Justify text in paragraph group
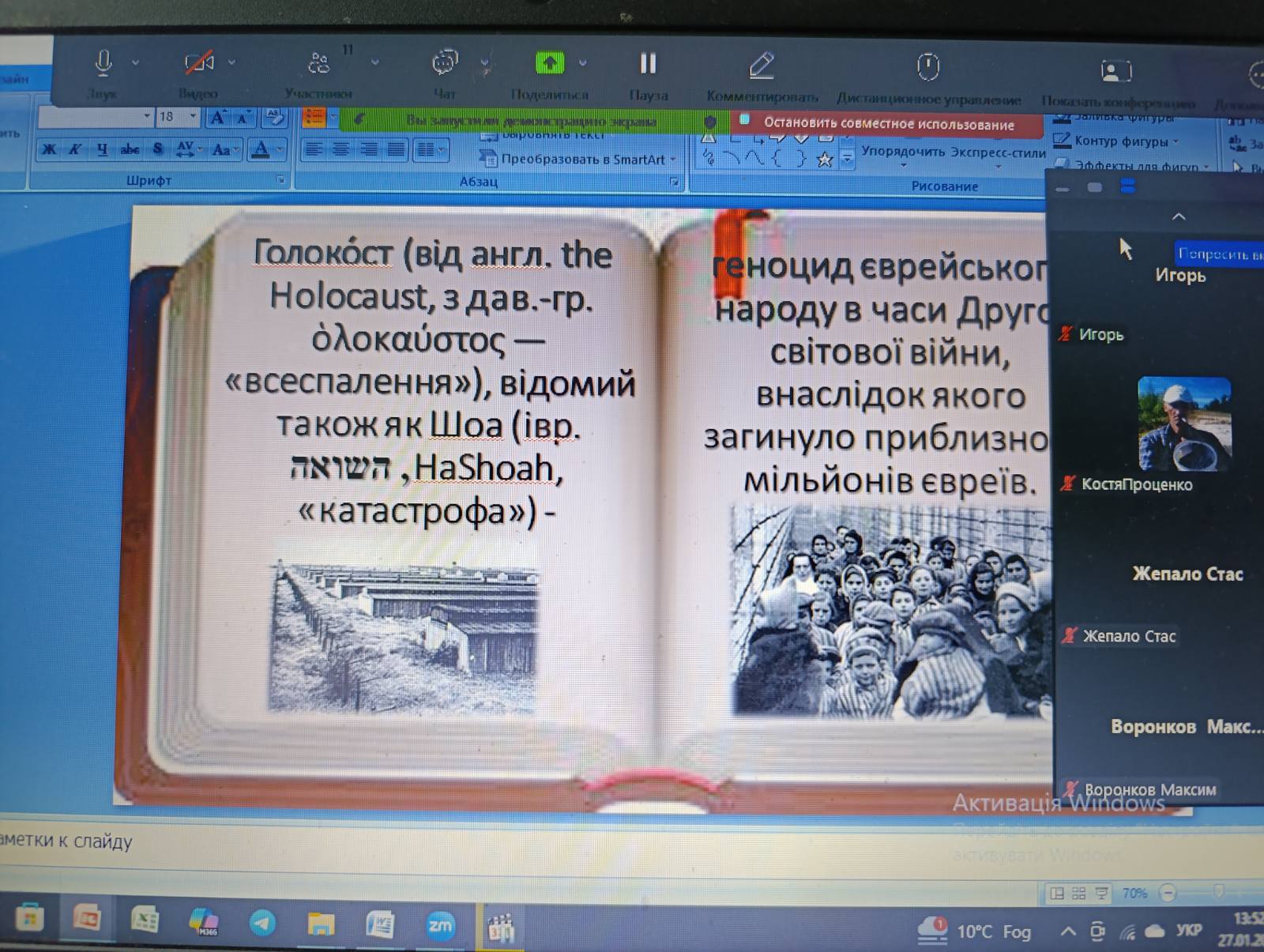This screenshot has height=952, width=1264. tap(396, 149)
